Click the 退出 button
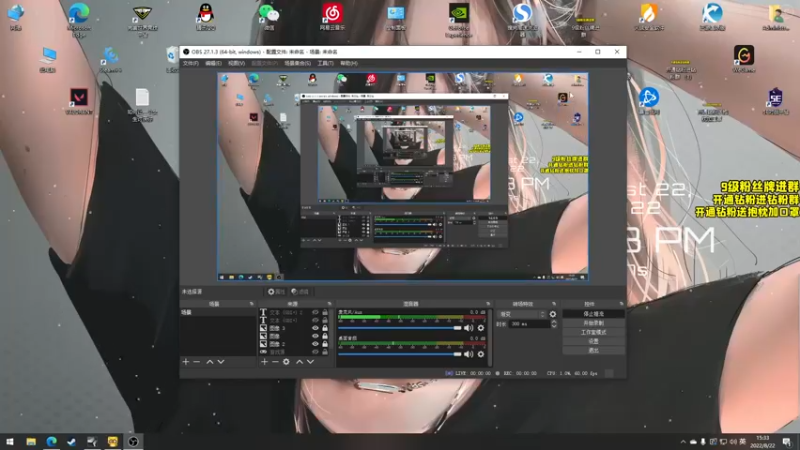 593,351
